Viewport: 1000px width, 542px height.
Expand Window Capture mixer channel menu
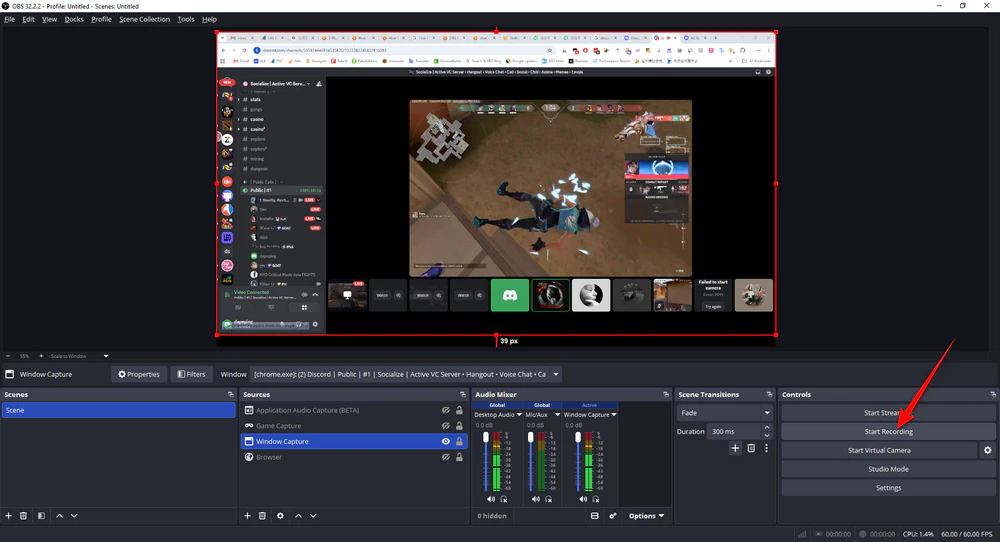click(x=614, y=414)
